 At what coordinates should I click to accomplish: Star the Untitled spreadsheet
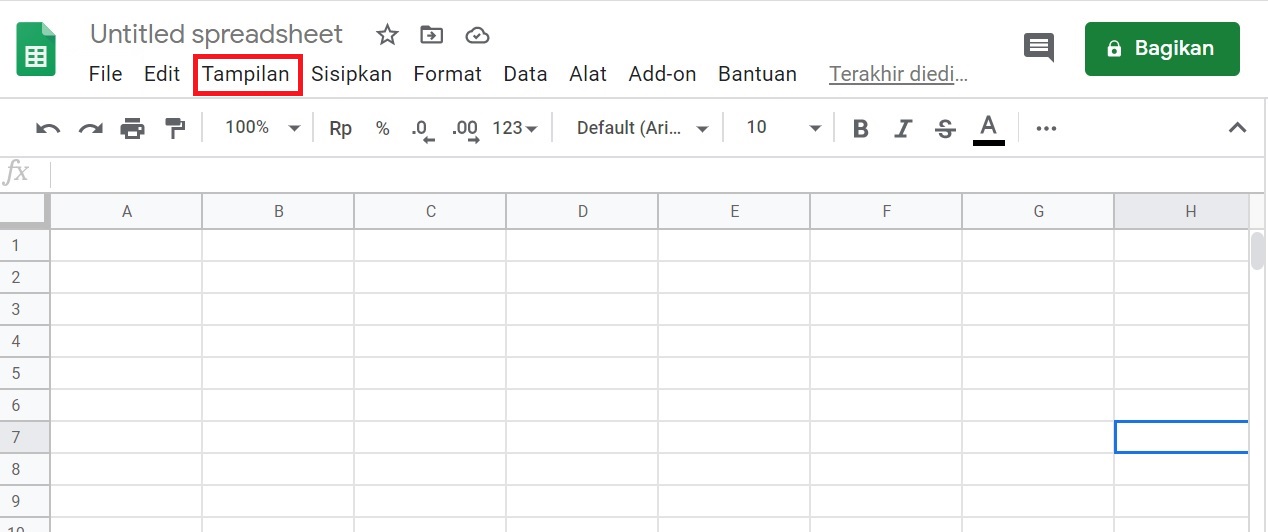(387, 35)
